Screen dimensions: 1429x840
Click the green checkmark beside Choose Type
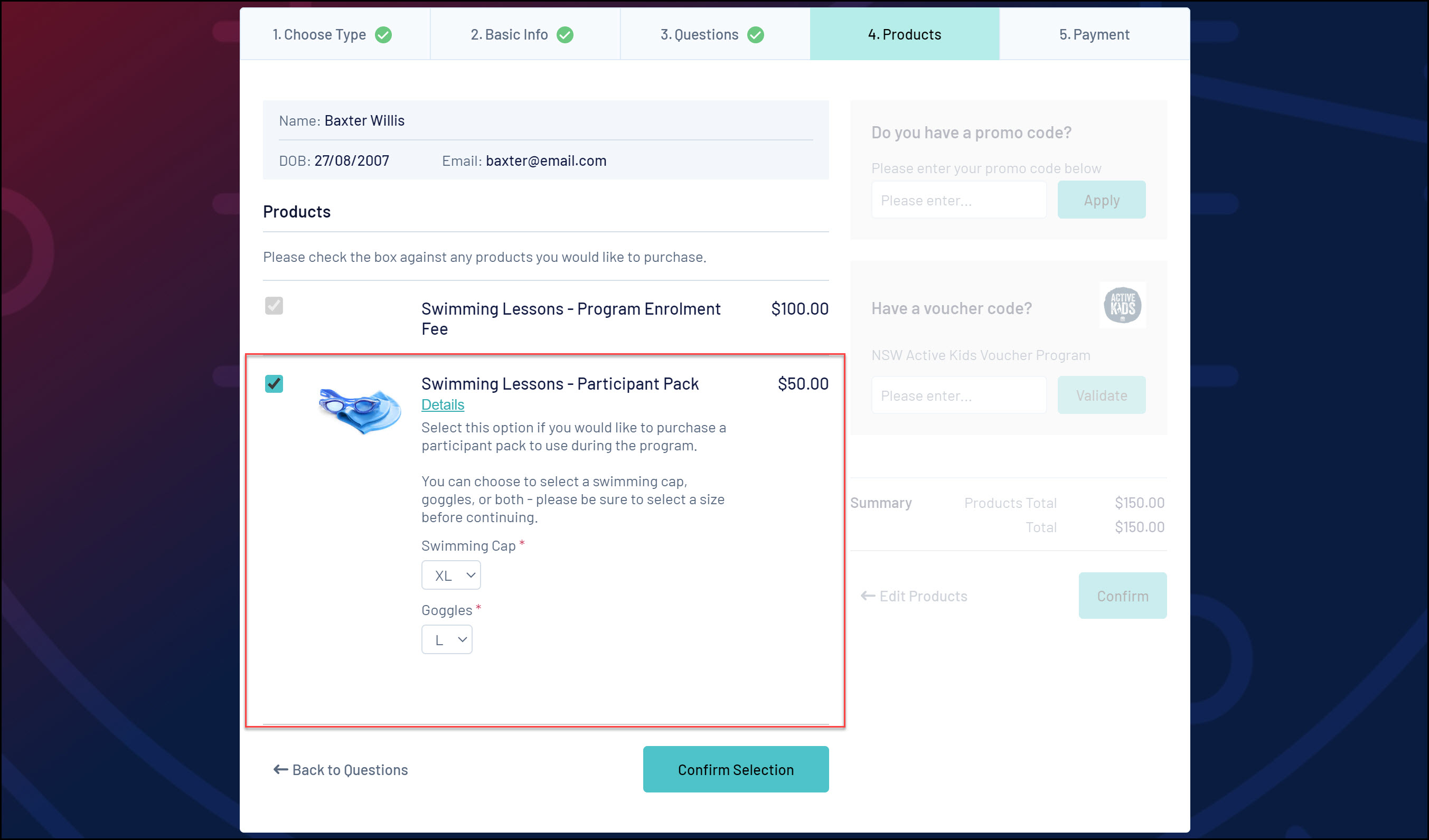[383, 34]
